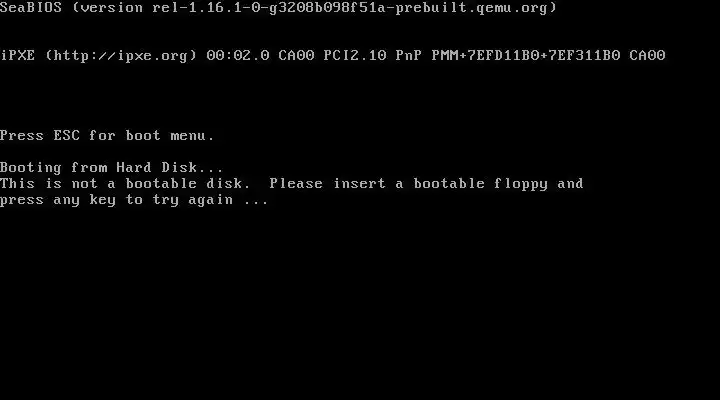Click the 'PCI2.10' text in iPXE line
Viewport: 720px width, 400px height.
[x=355, y=56]
